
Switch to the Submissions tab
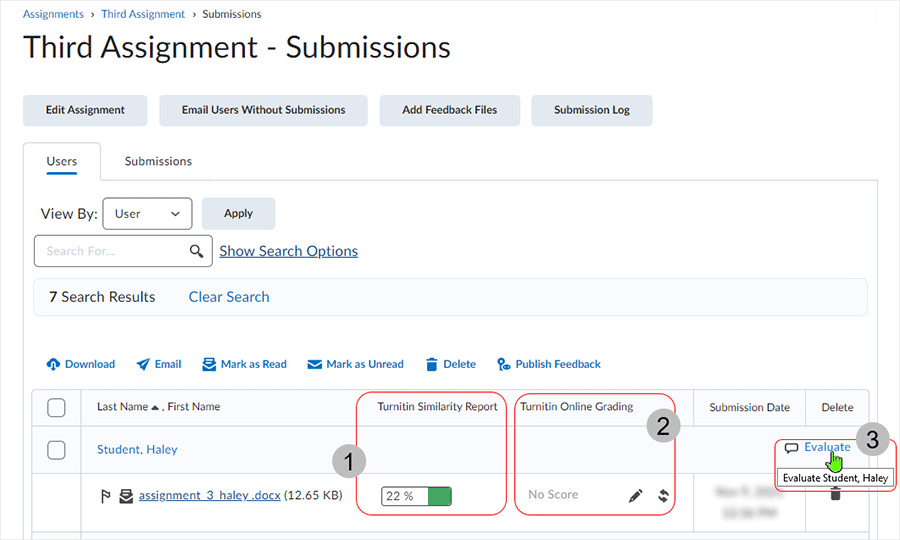pos(158,161)
